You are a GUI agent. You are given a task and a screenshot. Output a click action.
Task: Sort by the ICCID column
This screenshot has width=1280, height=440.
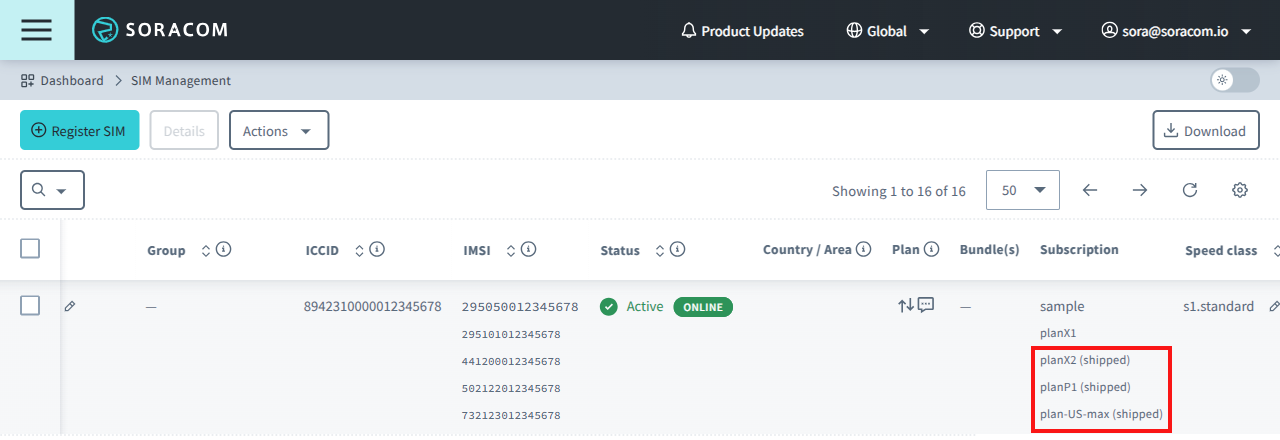359,250
